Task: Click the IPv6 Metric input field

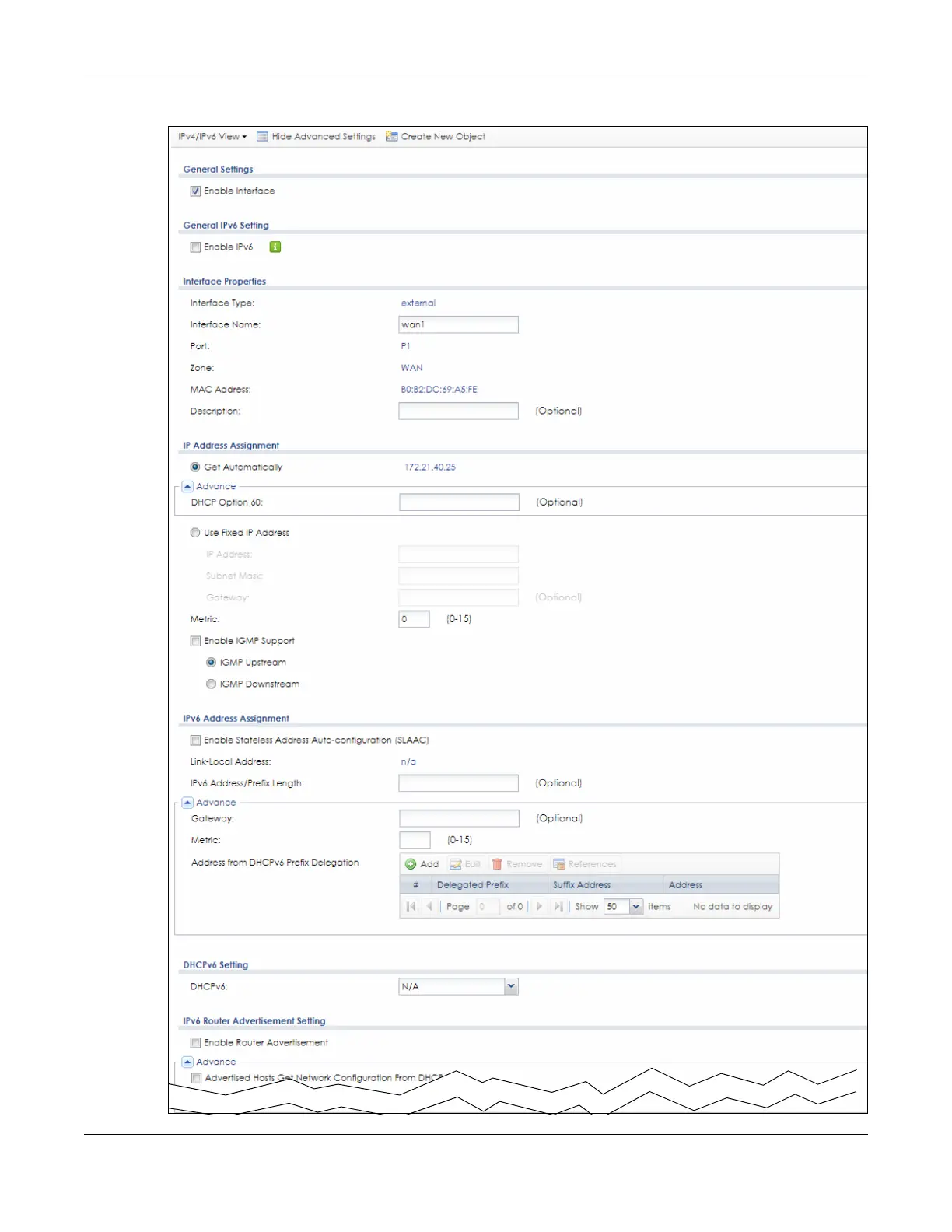Action: point(415,840)
